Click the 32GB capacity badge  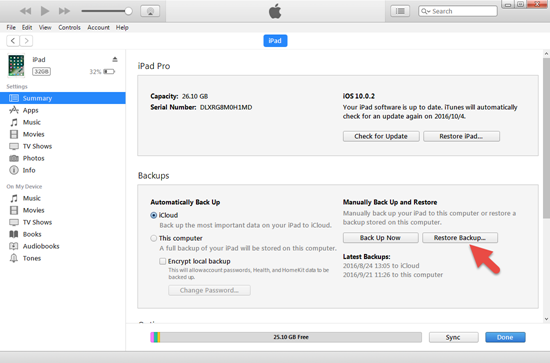pos(41,72)
